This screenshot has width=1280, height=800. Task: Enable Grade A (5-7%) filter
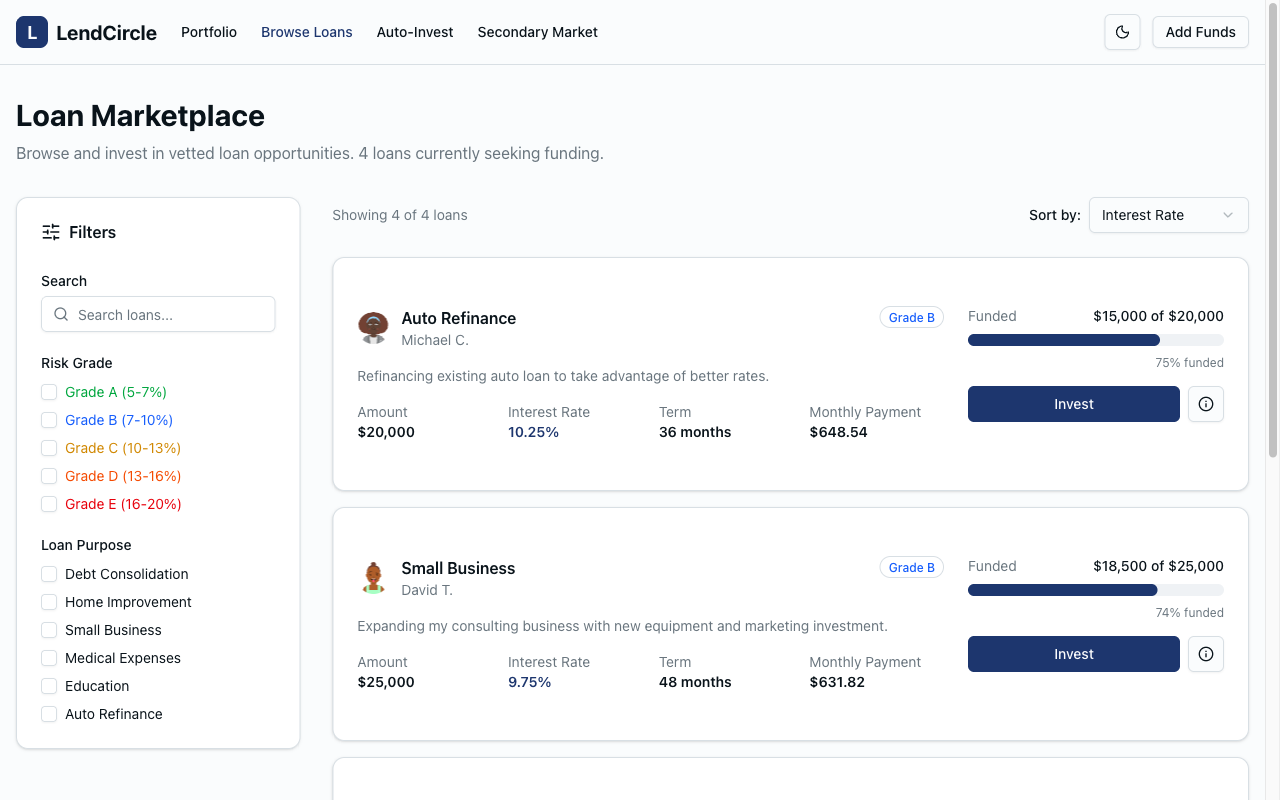(x=49, y=392)
